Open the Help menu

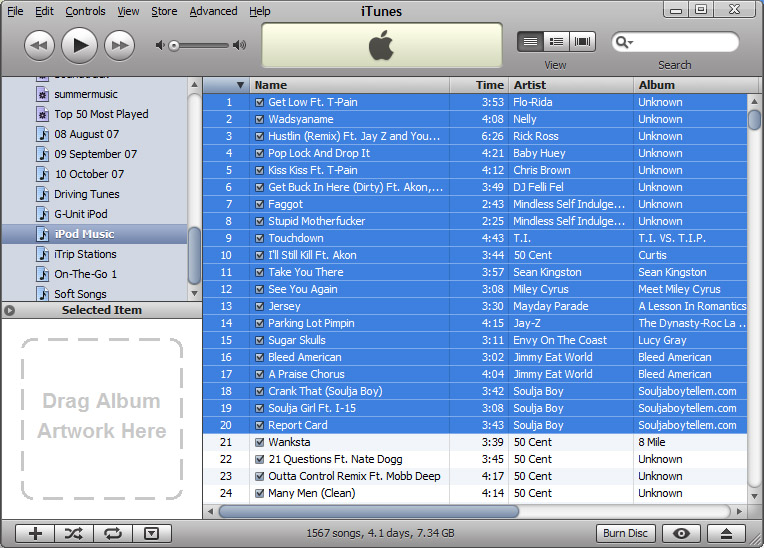(260, 11)
